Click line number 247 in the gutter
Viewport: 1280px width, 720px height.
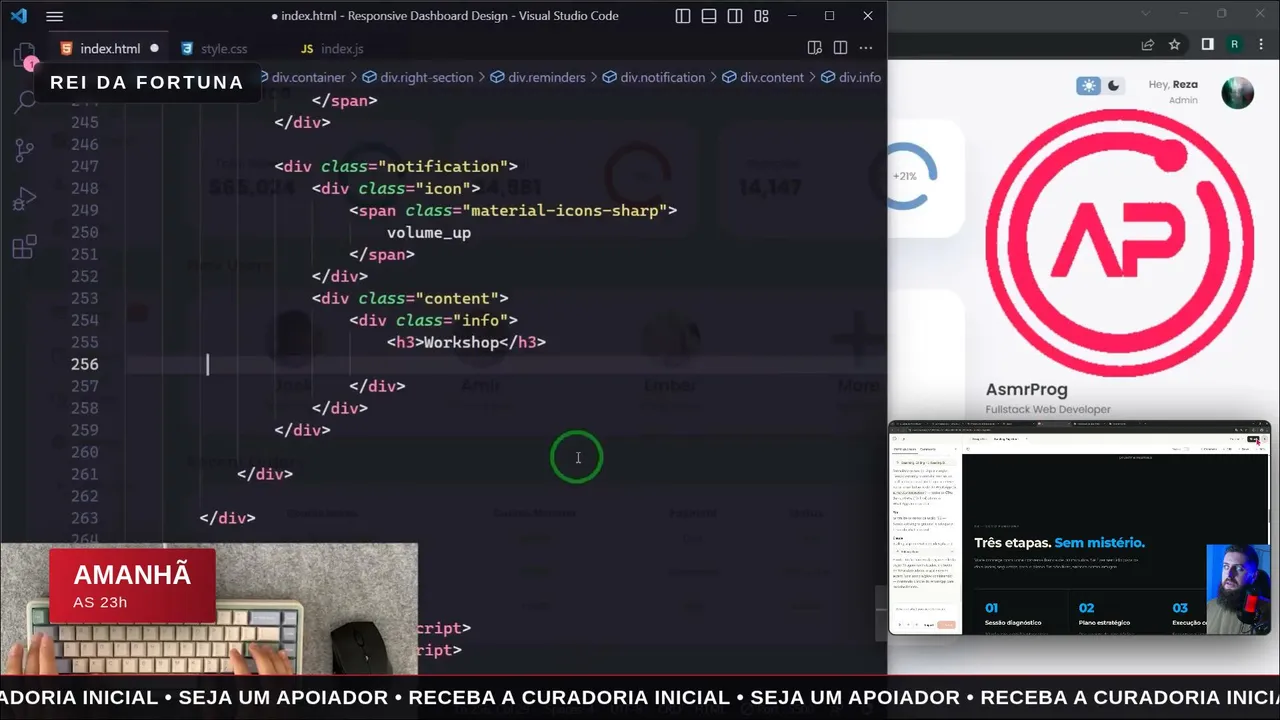tap(85, 166)
